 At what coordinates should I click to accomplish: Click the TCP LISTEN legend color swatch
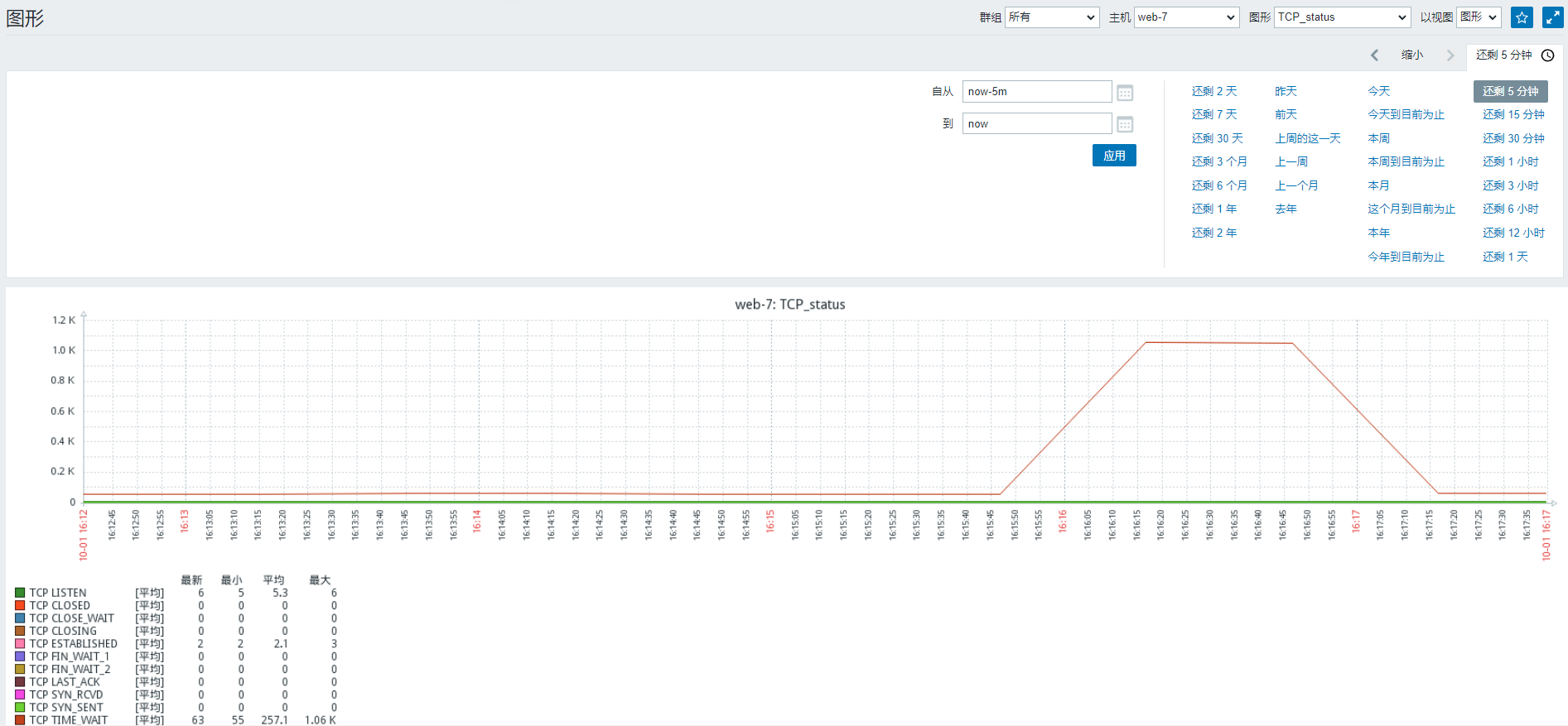point(20,593)
